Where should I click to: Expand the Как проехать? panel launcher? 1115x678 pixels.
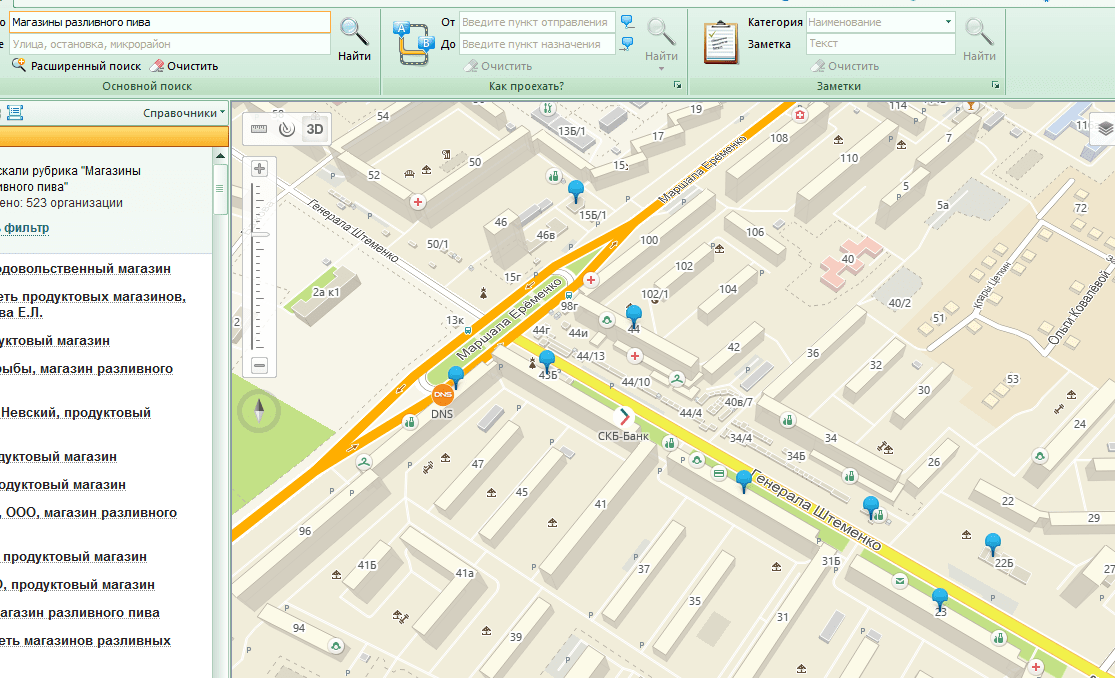coord(677,86)
